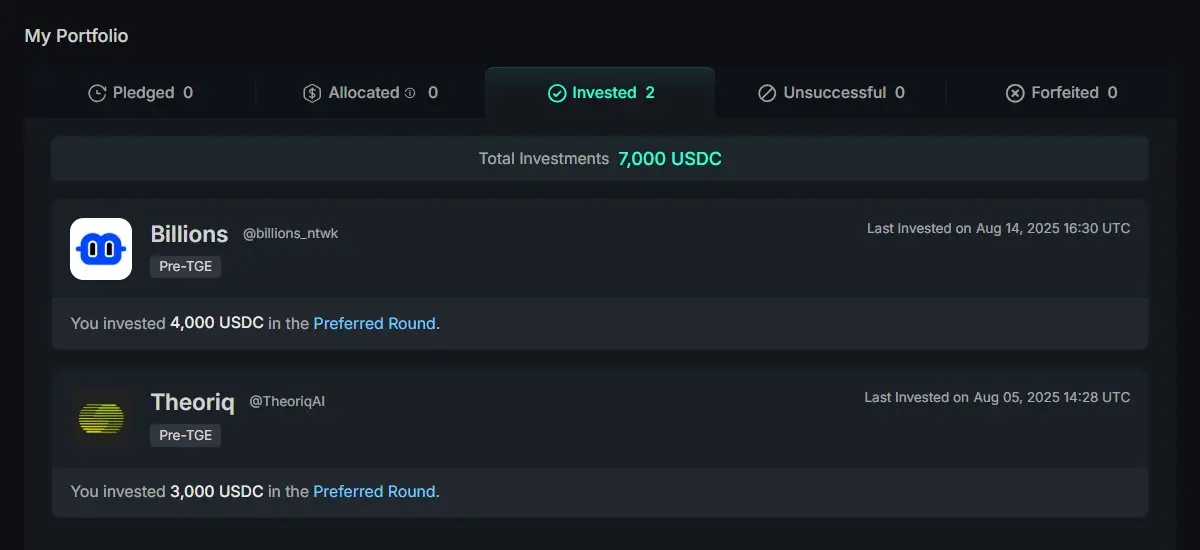
Task: Open the Allocated tab
Action: [370, 93]
